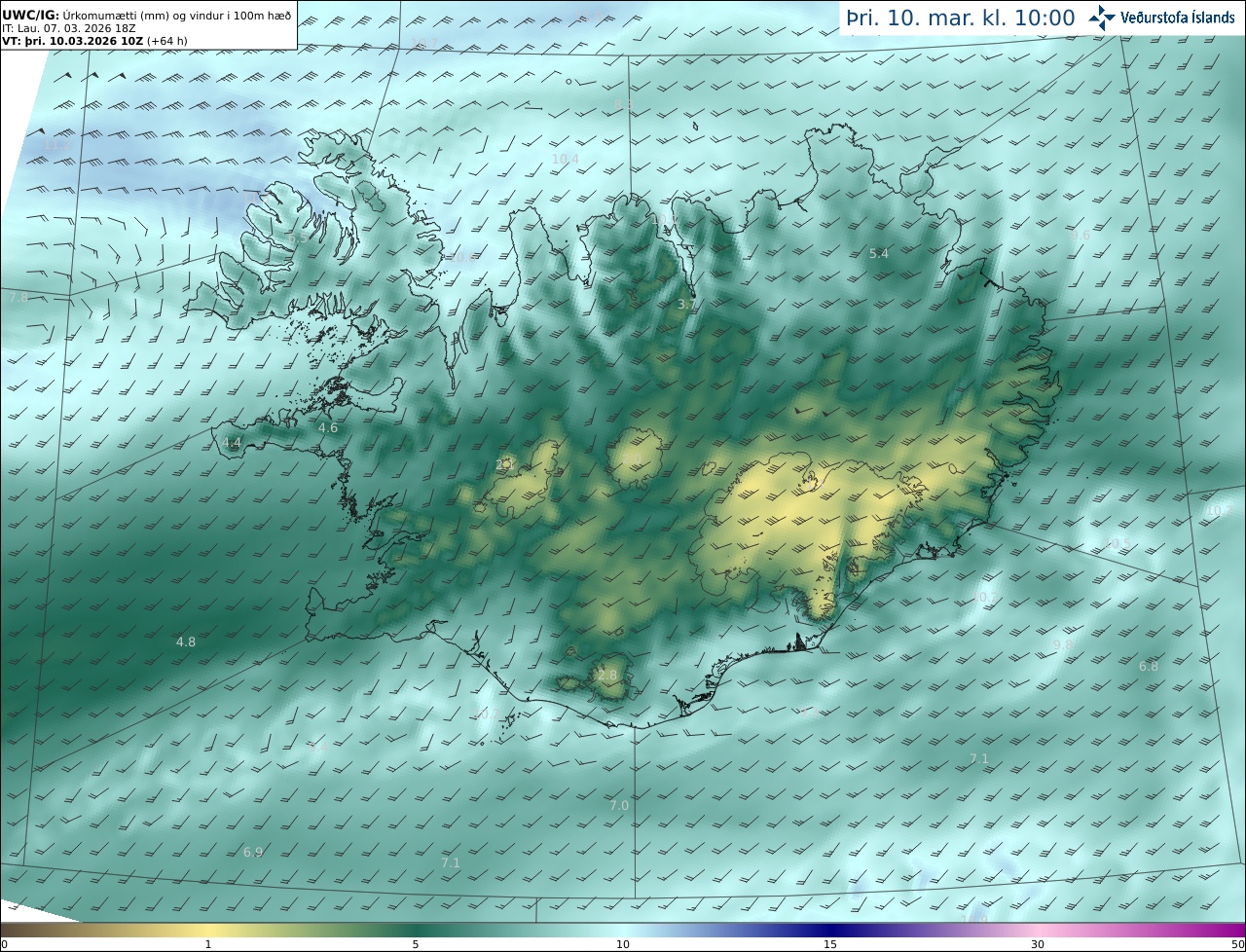Viewport: 1246px width, 952px height.
Task: Click the pink scale segment near 30
Action: pos(1038,930)
